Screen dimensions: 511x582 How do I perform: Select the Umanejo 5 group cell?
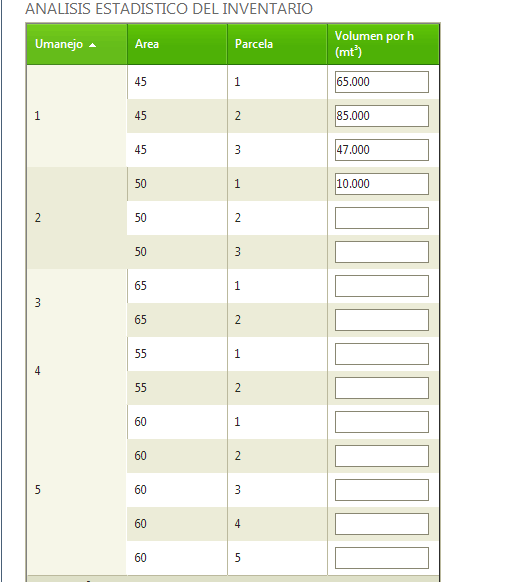click(x=77, y=490)
